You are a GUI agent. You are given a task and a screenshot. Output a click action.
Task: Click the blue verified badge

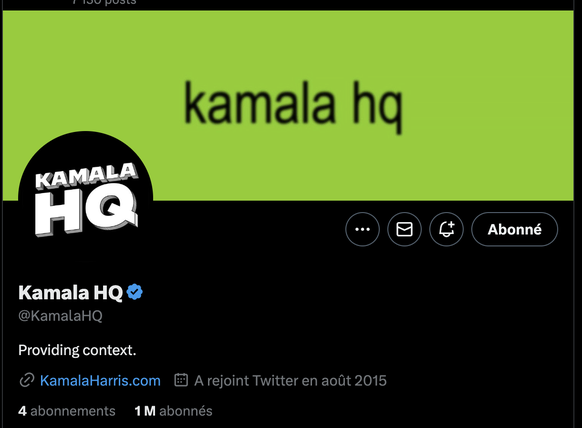coord(134,292)
